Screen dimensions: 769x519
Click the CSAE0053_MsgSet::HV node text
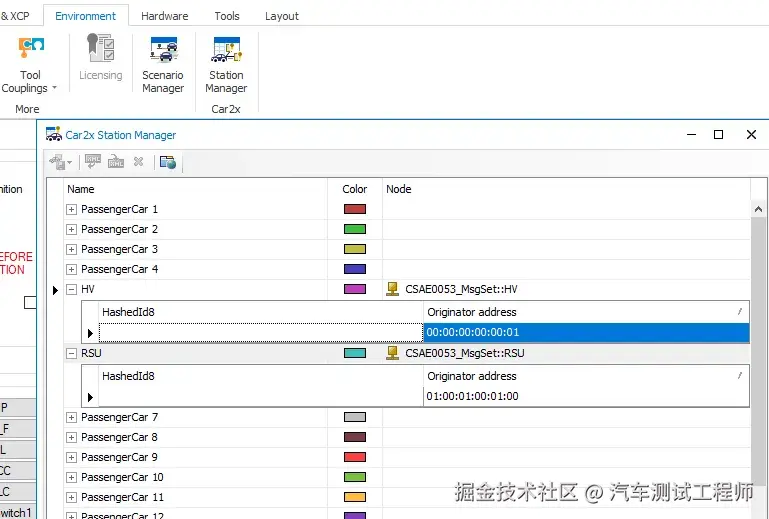tap(461, 289)
